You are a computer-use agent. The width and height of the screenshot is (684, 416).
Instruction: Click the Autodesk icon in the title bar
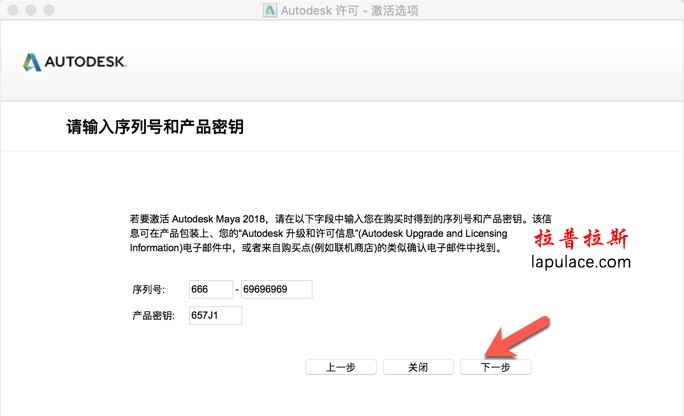click(x=270, y=10)
